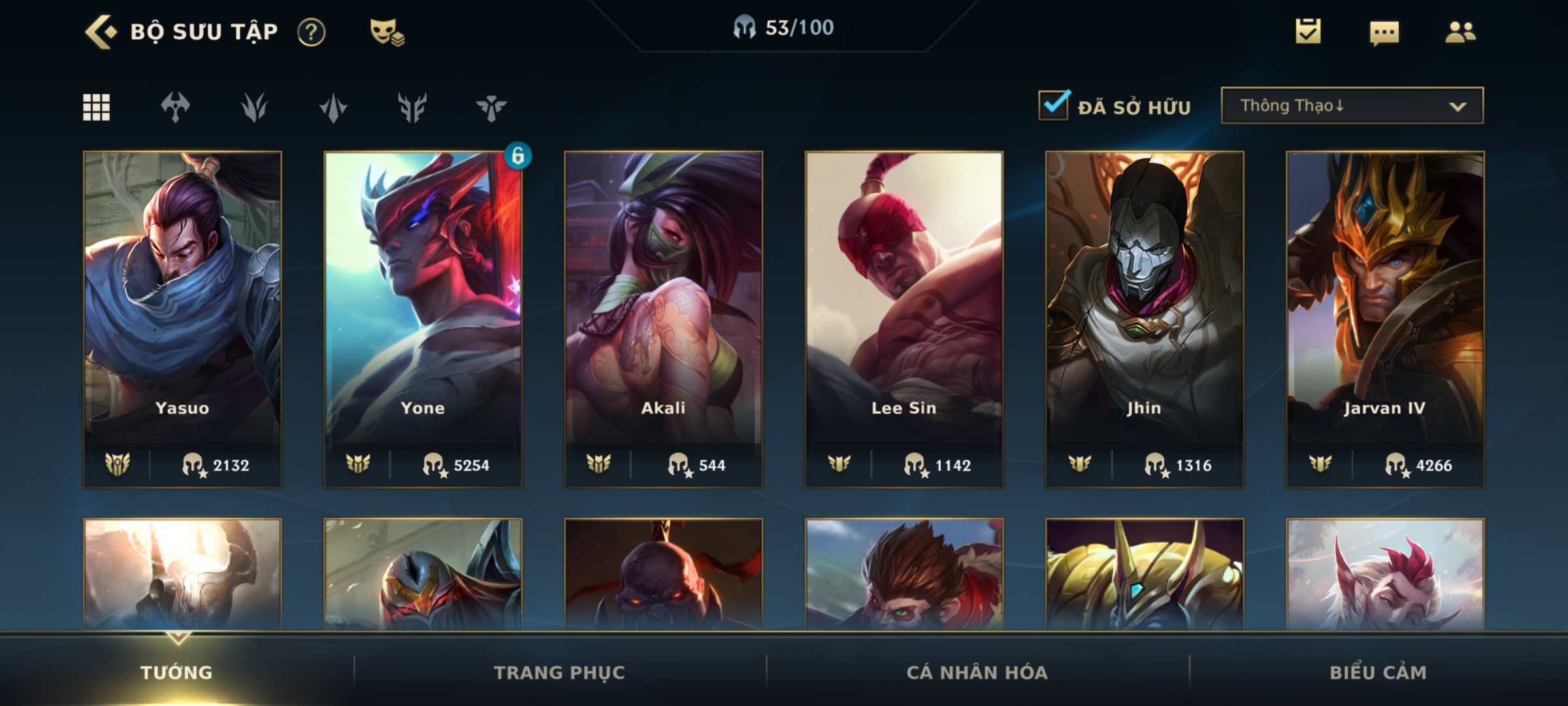
Task: Go back using the gold arrow
Action: [101, 31]
